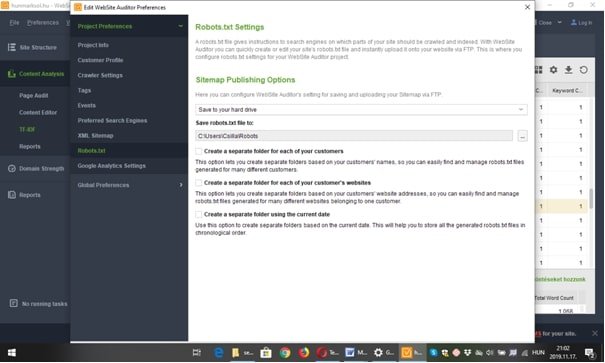Enable separate folder for each of your customers
The height and width of the screenshot is (363, 605).
(198, 151)
